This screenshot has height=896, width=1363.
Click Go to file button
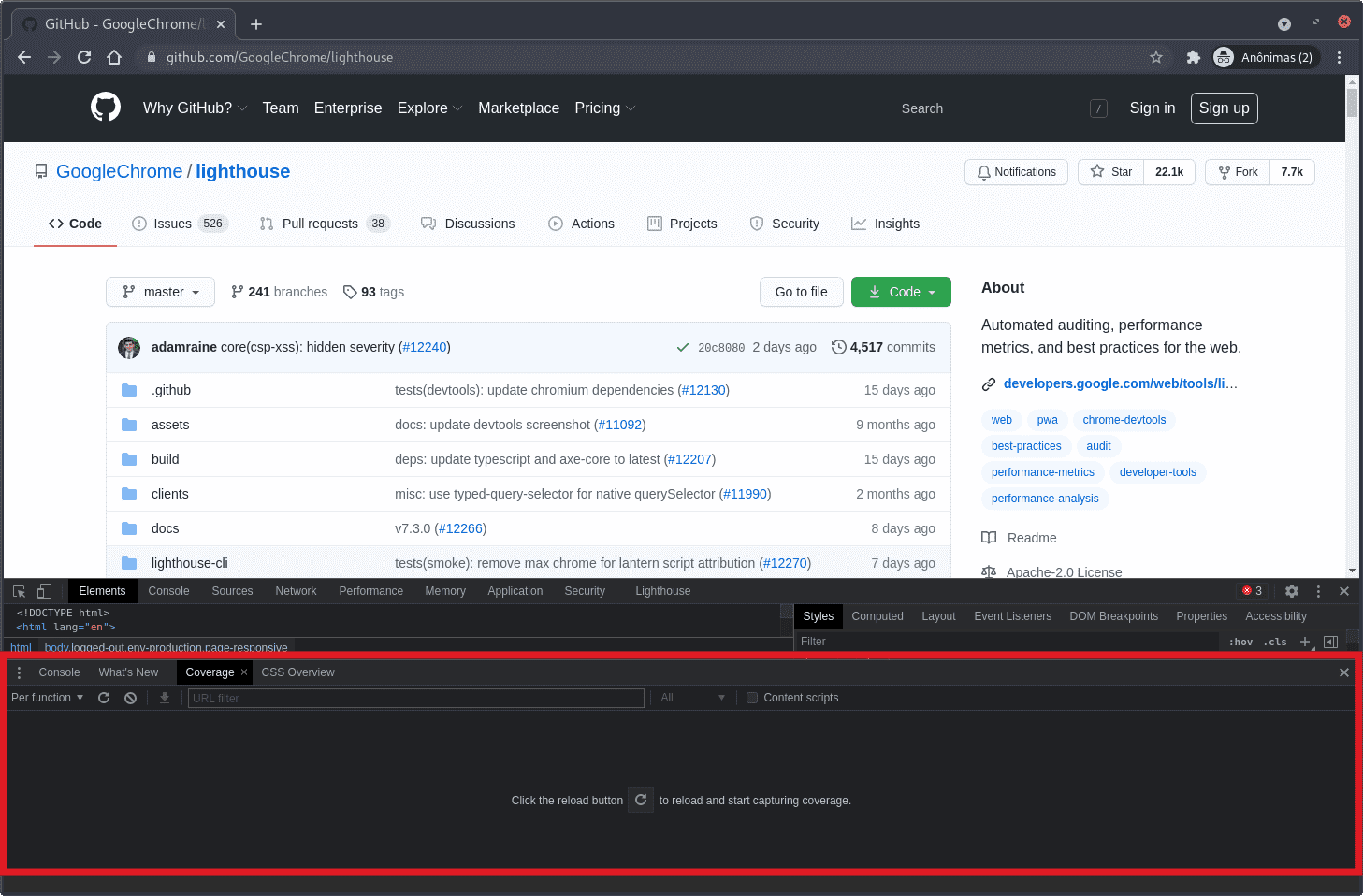tap(801, 292)
